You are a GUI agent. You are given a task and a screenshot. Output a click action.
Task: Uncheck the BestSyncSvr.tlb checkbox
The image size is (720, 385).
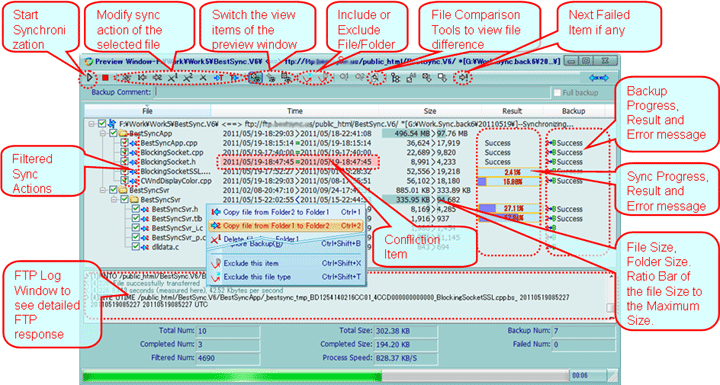(x=135, y=219)
